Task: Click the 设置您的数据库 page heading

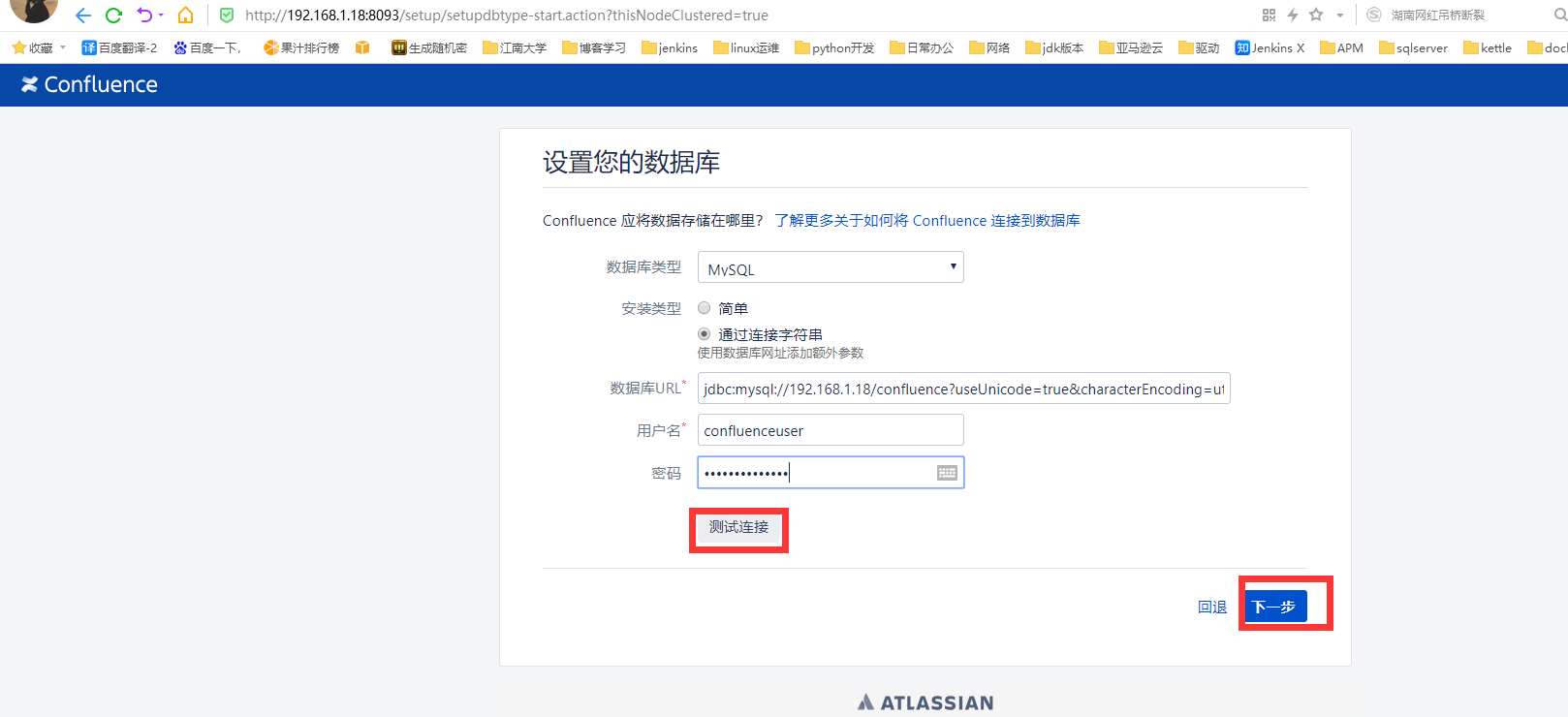Action: point(631,162)
